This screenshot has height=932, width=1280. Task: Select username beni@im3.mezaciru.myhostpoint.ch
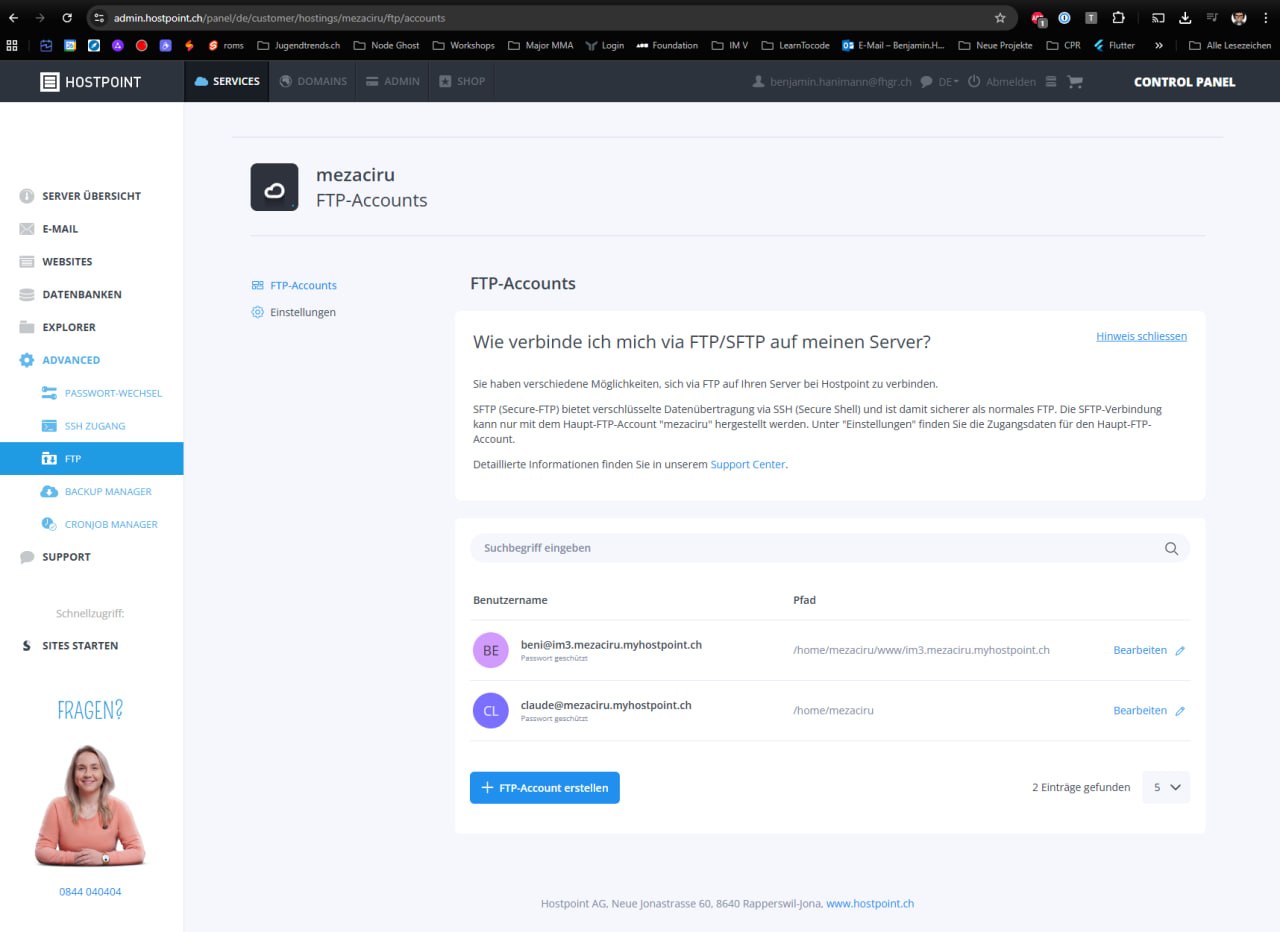pos(611,645)
